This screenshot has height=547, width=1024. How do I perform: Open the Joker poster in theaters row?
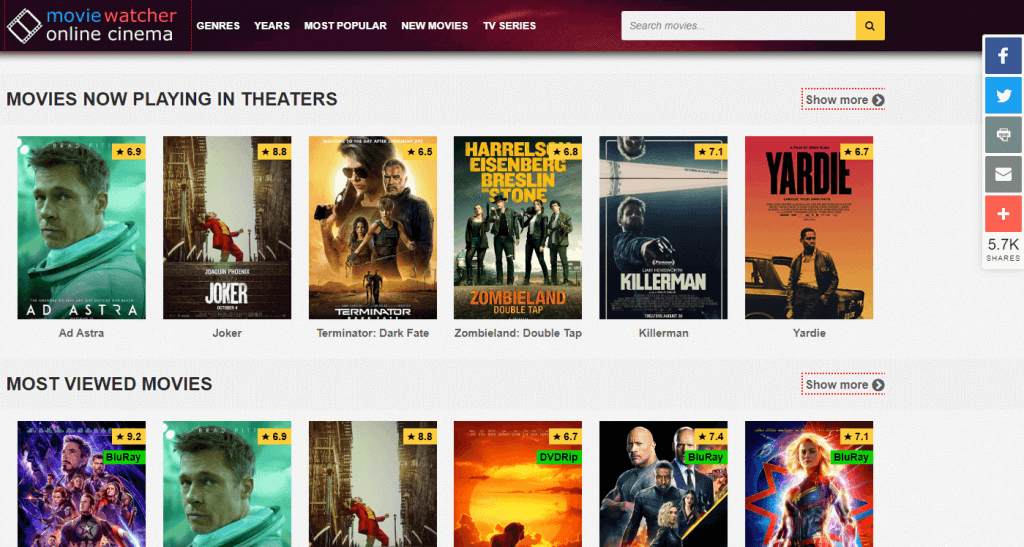pyautogui.click(x=227, y=228)
